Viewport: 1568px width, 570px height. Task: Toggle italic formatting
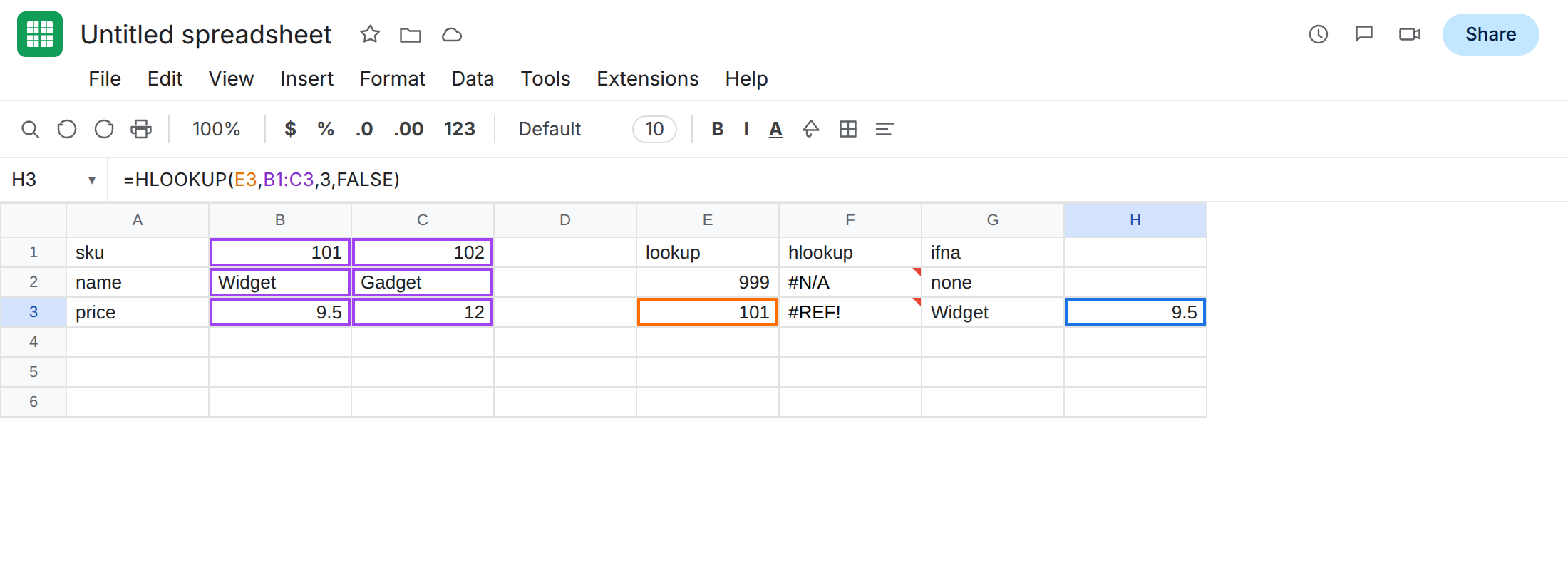point(746,129)
